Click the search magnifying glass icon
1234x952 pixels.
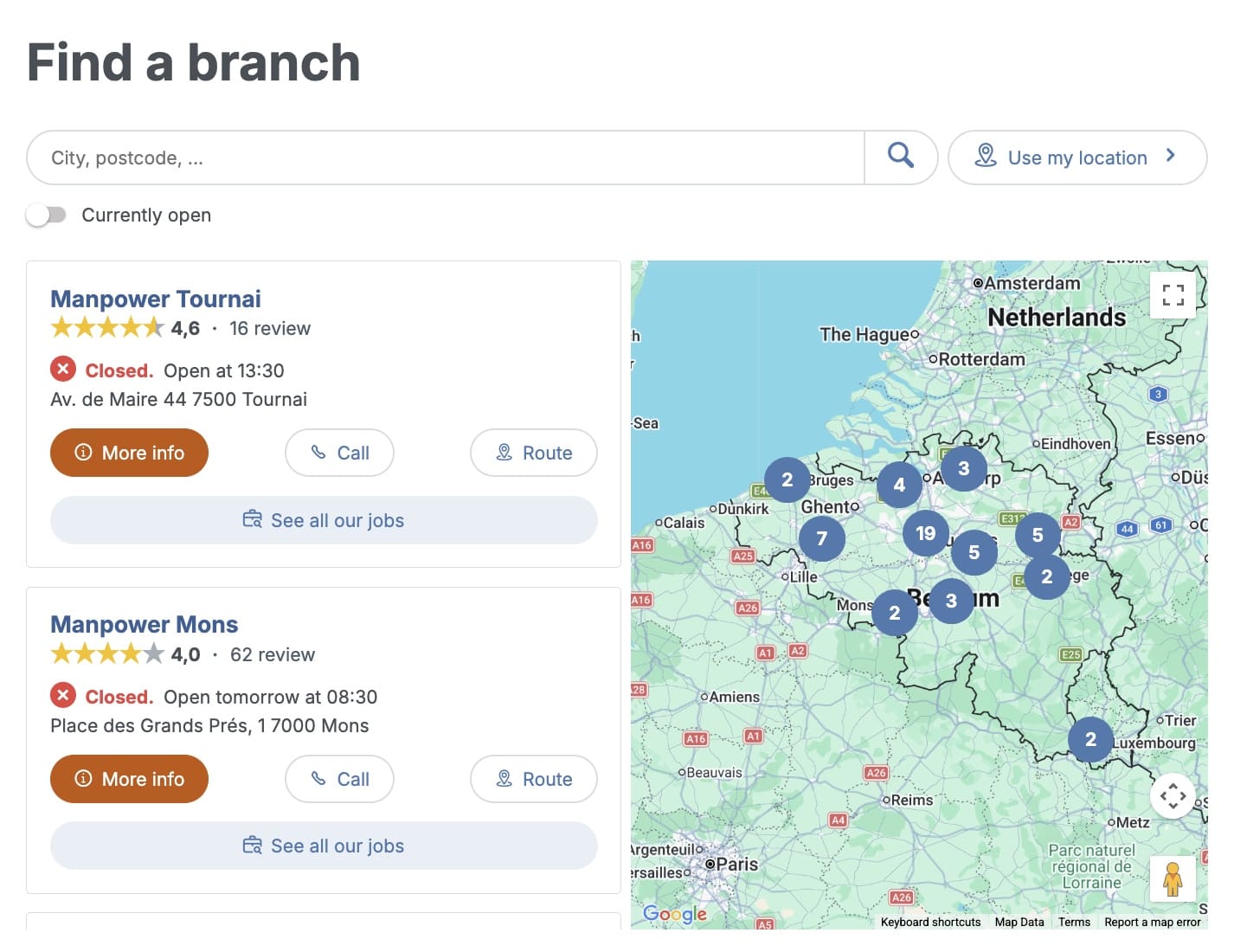[x=901, y=157]
